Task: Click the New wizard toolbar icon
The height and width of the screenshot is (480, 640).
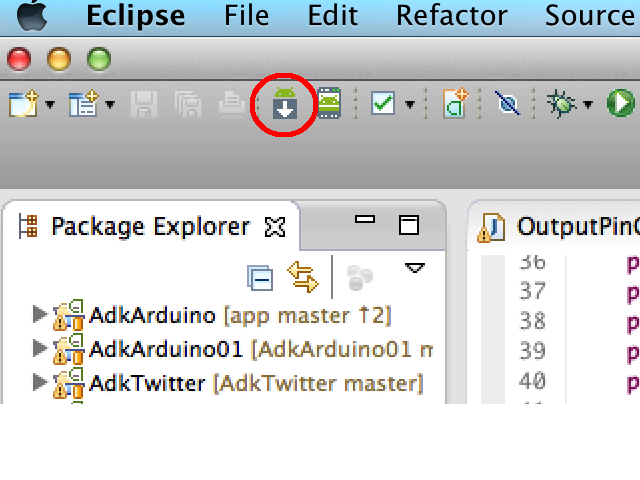Action: pos(22,103)
